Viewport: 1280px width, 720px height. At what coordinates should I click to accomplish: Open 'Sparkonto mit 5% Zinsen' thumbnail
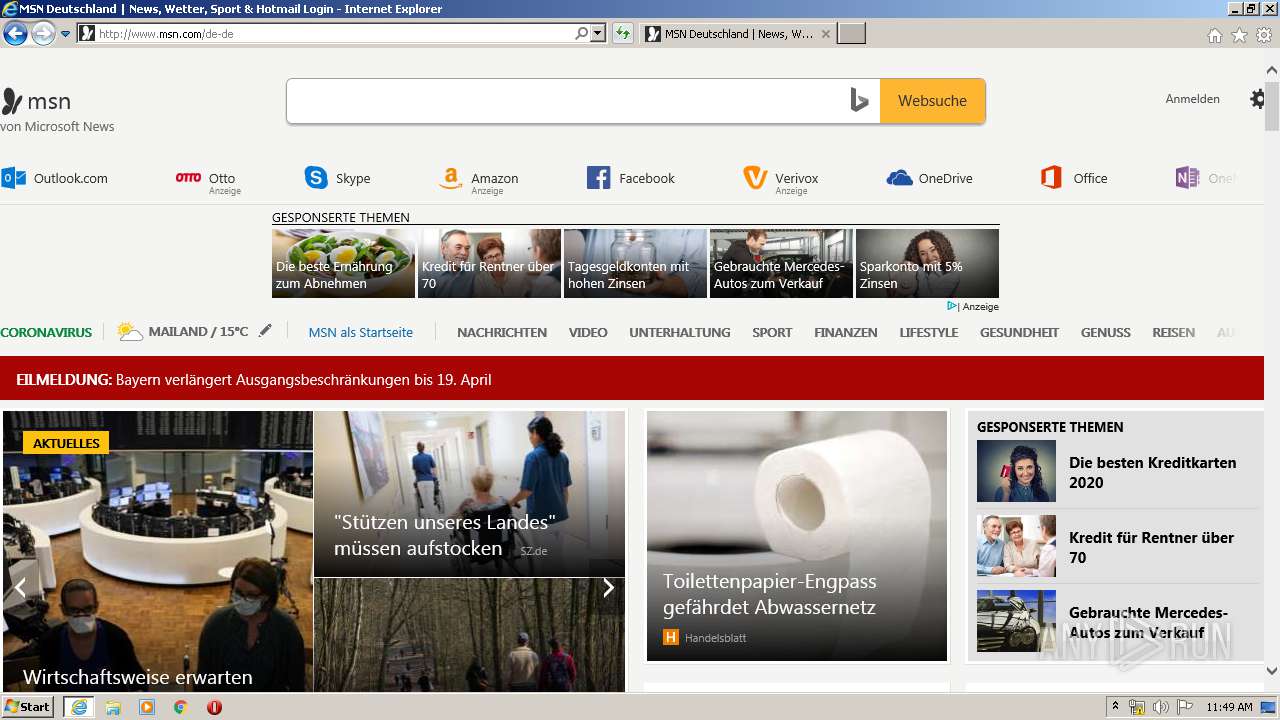coord(927,263)
